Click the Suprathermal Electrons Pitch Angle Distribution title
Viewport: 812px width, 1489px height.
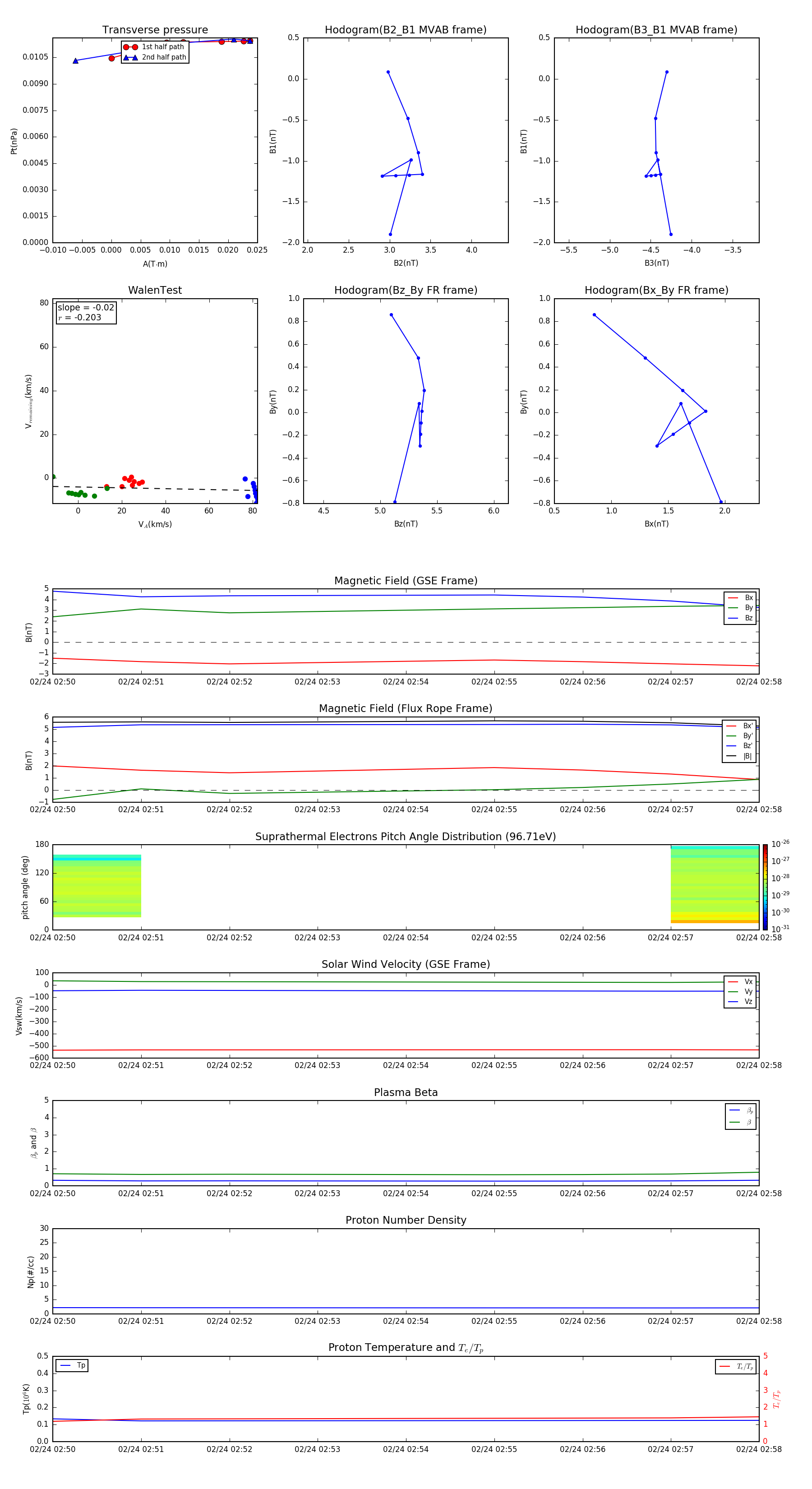406,837
